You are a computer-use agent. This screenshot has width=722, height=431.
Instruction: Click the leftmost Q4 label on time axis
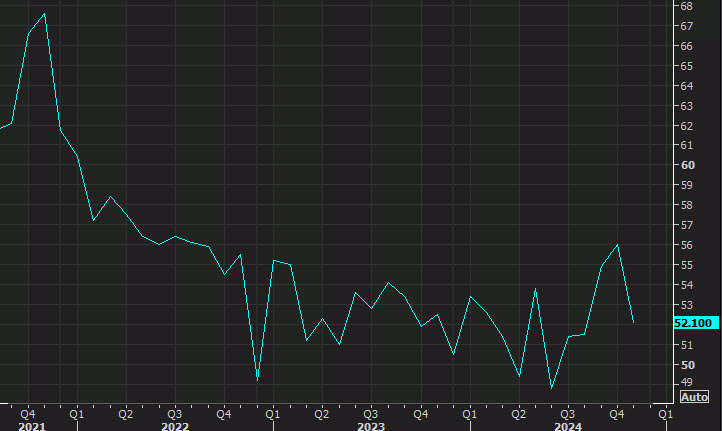tap(27, 412)
